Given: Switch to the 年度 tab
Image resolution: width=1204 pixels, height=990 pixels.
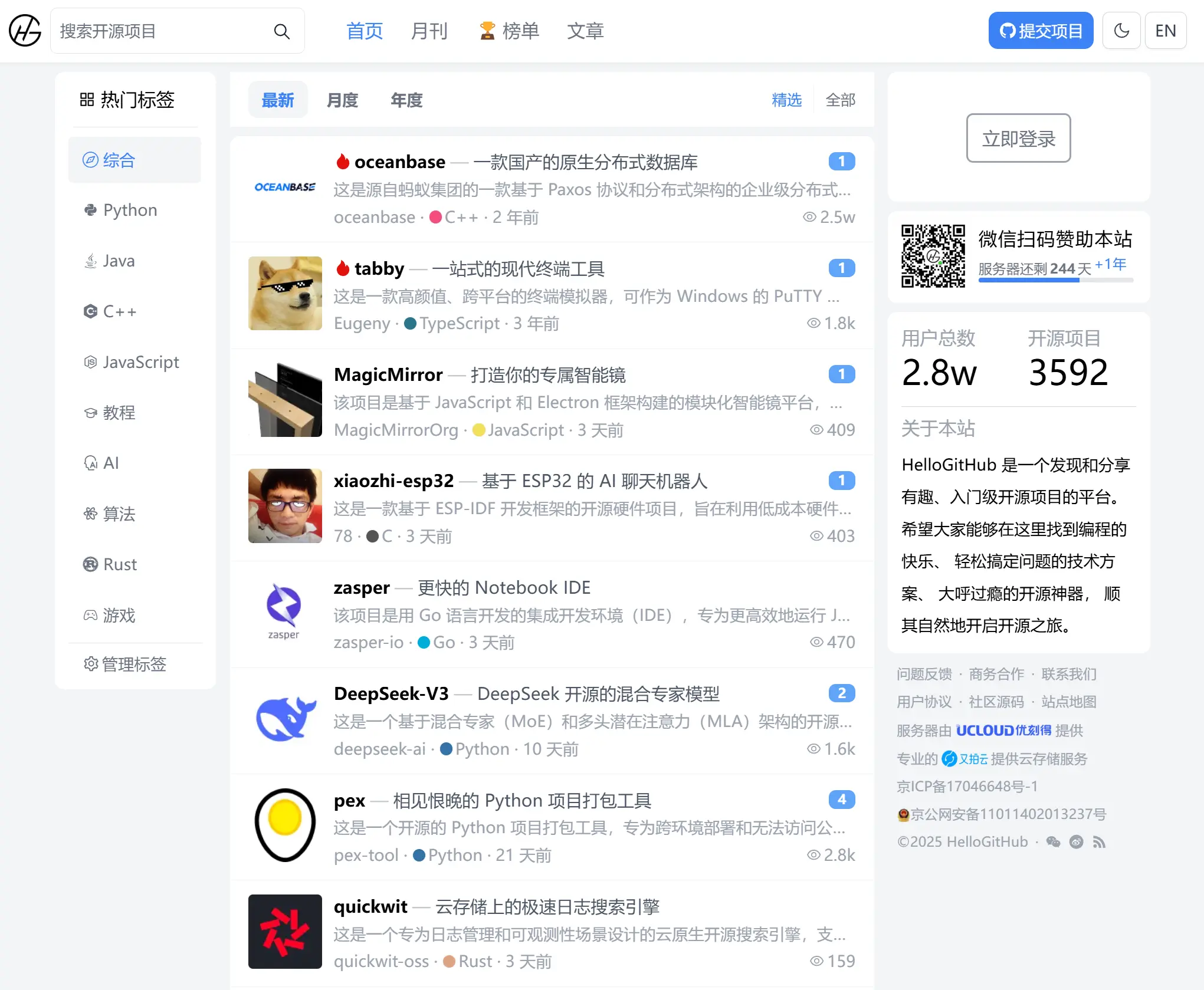Looking at the screenshot, I should pos(406,100).
